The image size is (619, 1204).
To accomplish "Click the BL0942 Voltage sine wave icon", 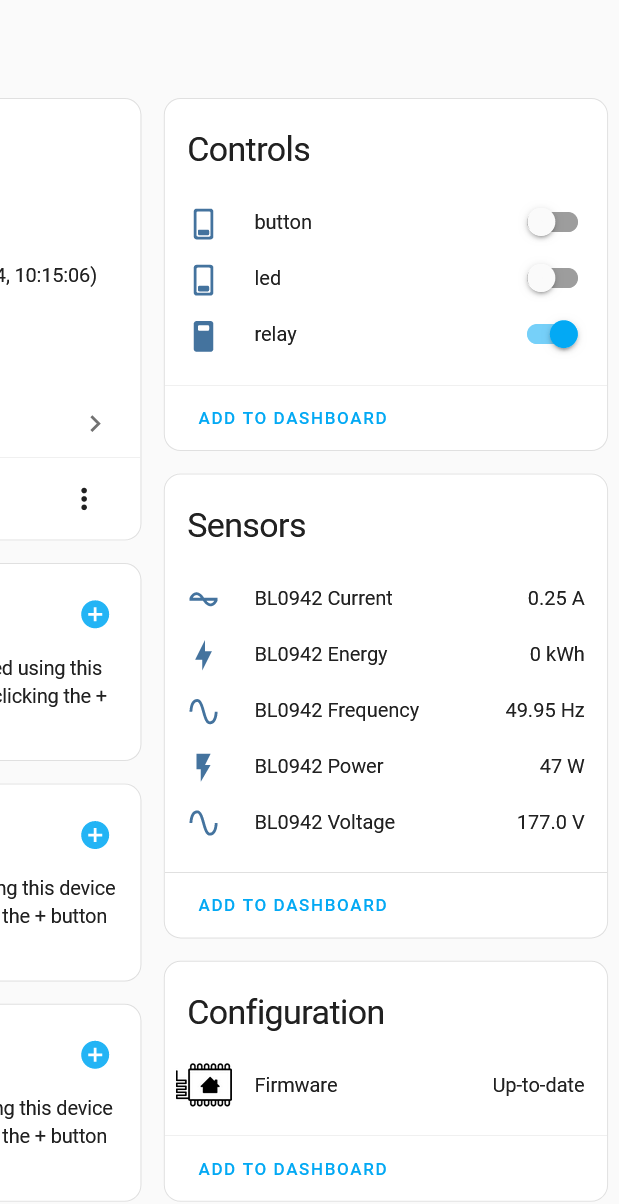I will tap(203, 823).
